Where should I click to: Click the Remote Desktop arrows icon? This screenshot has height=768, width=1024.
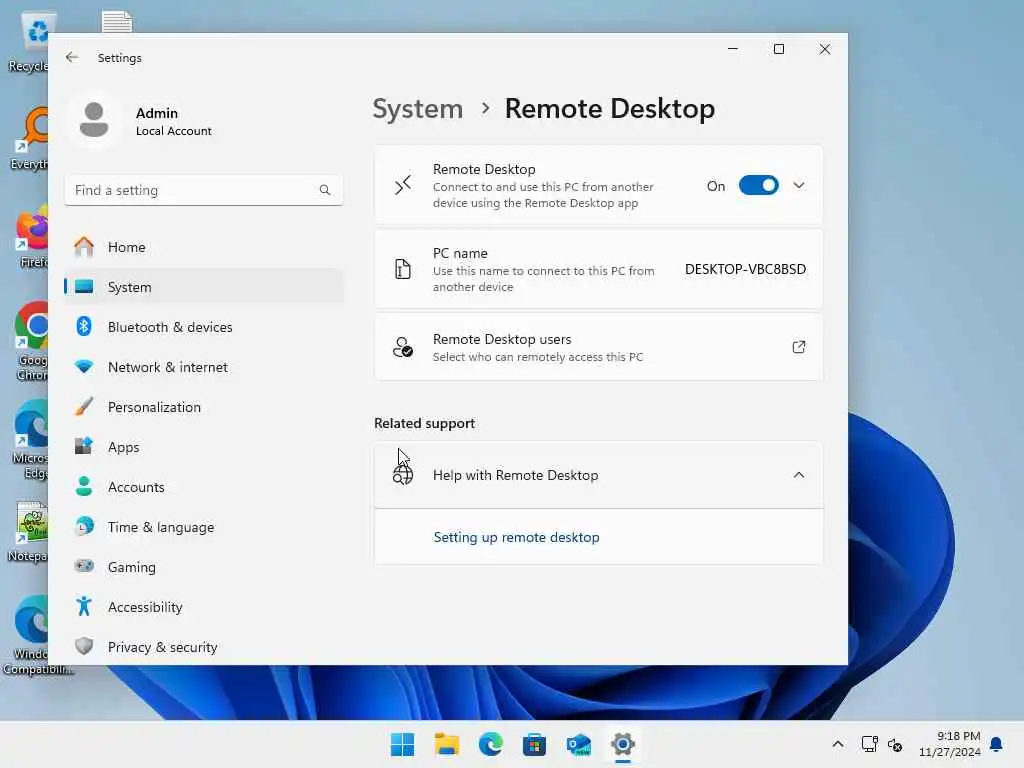[402, 185]
